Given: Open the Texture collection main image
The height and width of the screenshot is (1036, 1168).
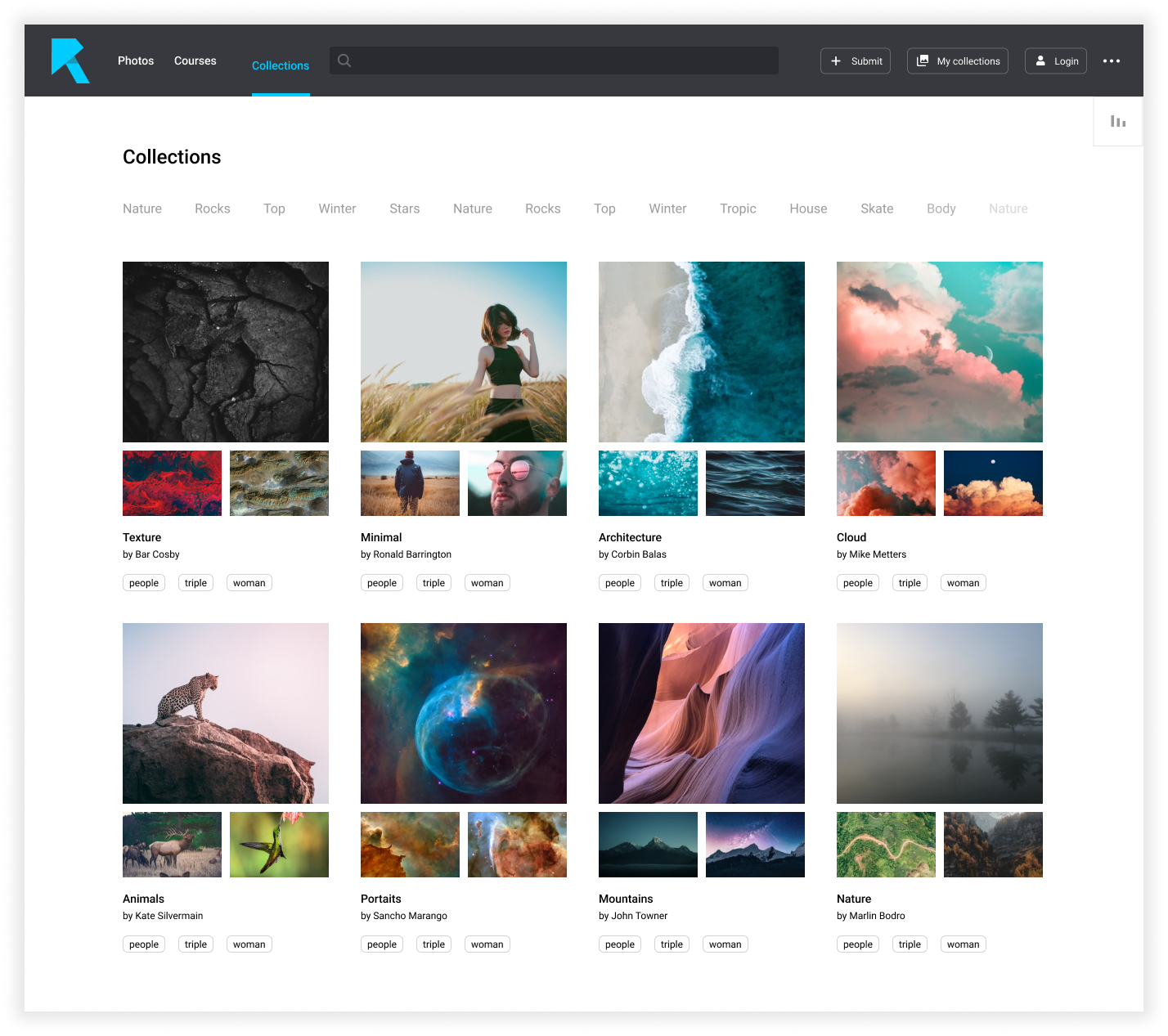Looking at the screenshot, I should point(226,352).
